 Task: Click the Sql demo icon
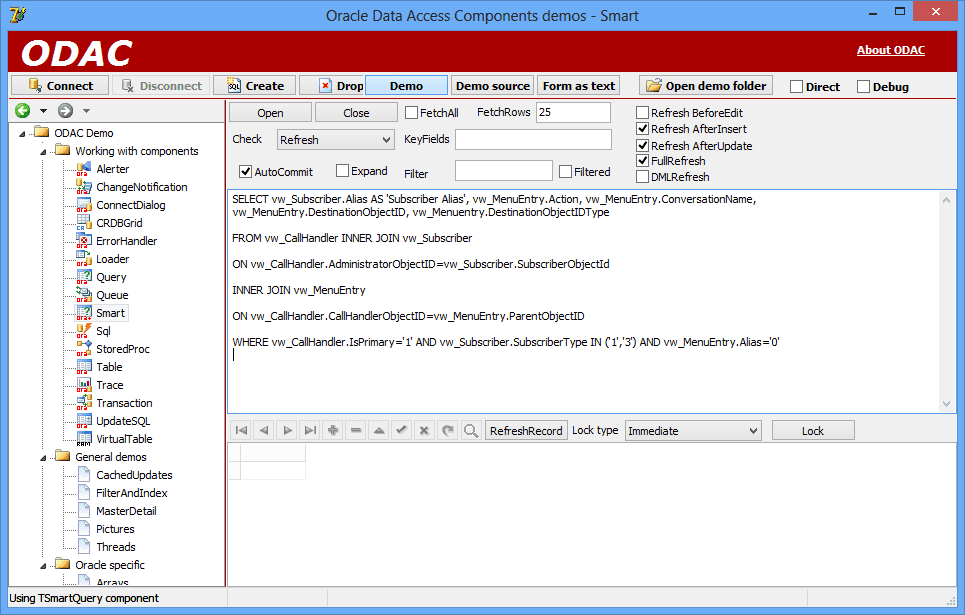84,331
